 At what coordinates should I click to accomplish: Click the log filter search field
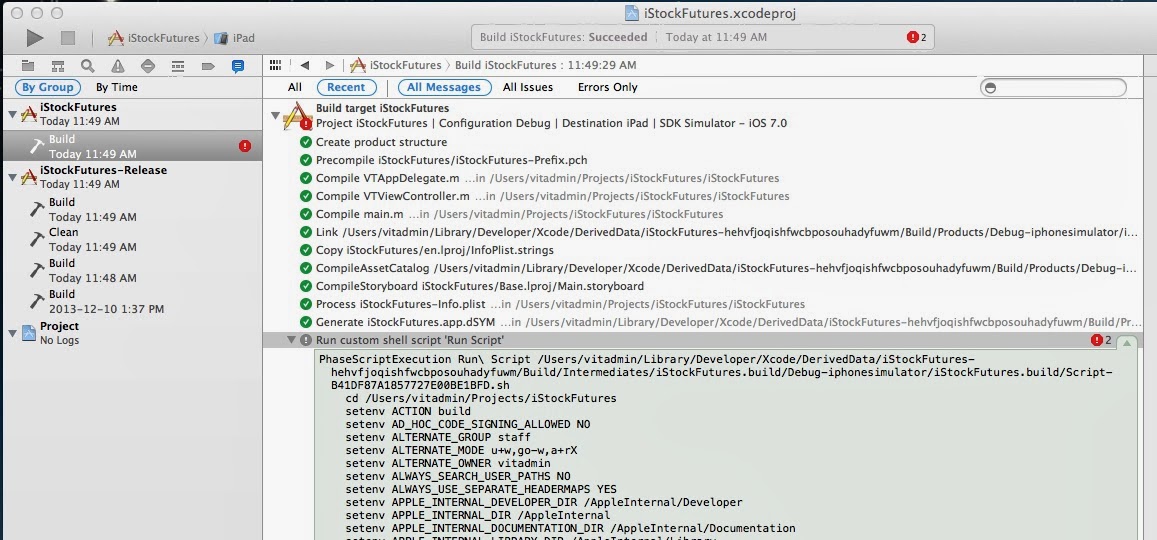[1054, 88]
